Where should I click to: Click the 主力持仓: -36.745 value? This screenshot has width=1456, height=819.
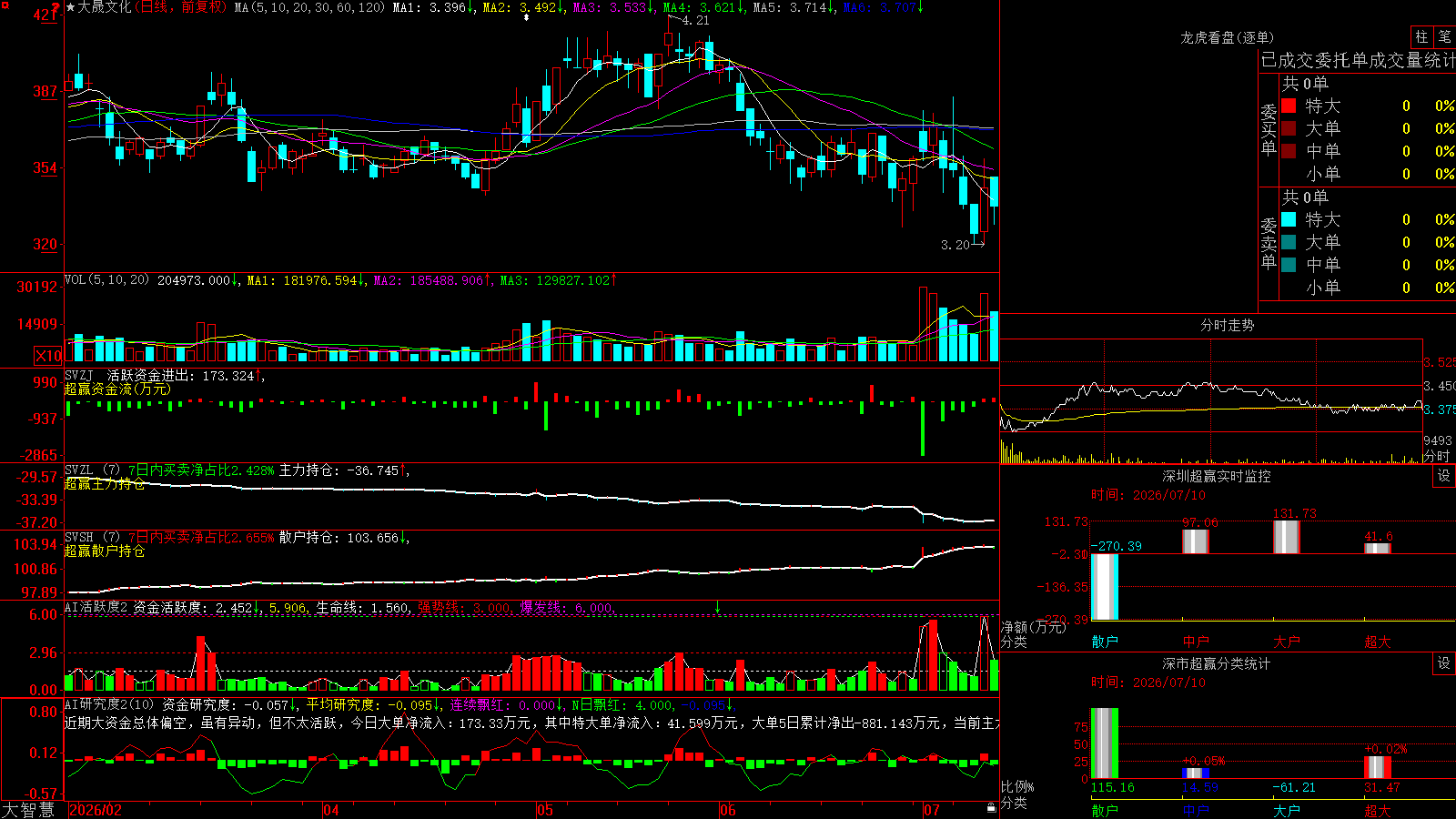343,470
